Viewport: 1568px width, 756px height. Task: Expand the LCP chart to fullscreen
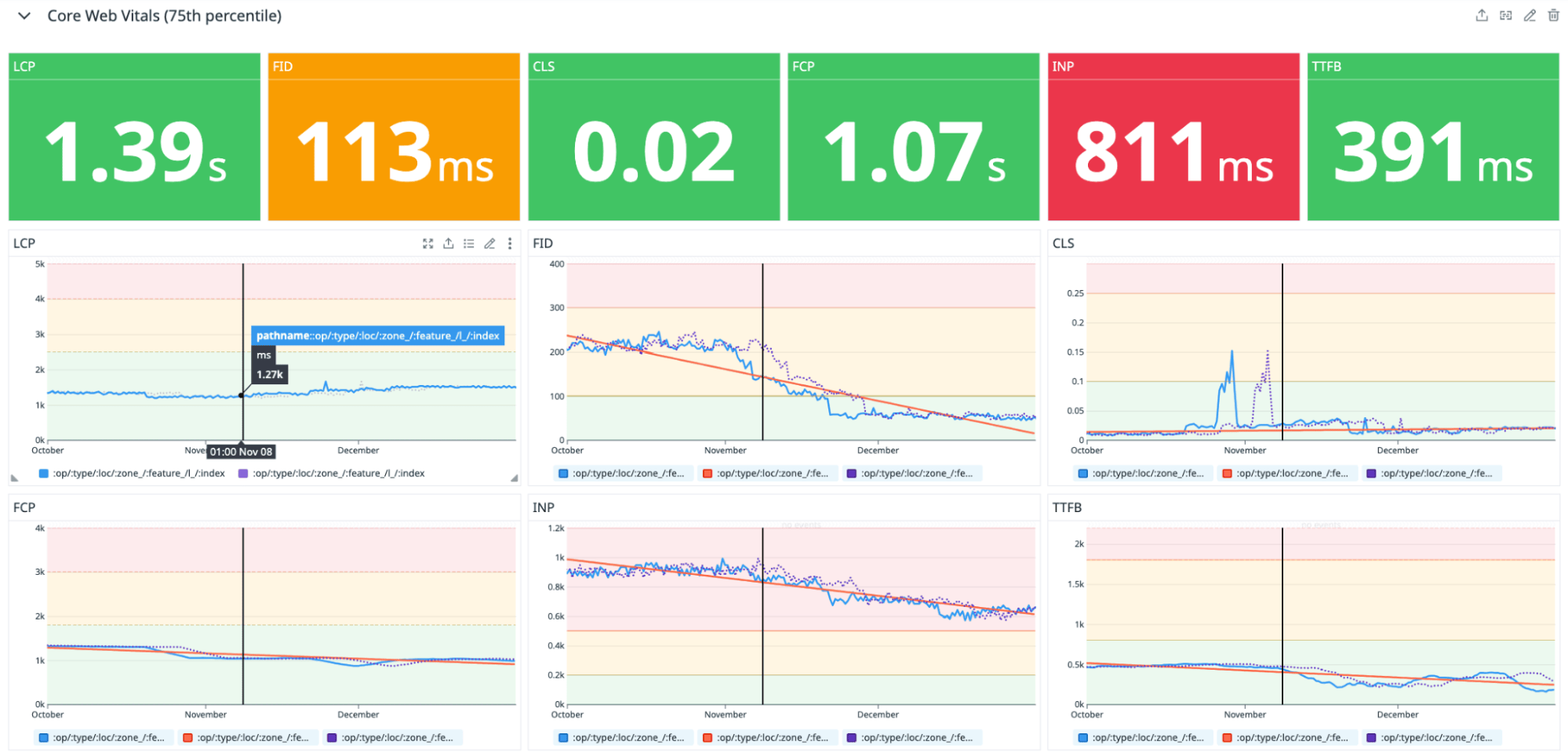427,243
